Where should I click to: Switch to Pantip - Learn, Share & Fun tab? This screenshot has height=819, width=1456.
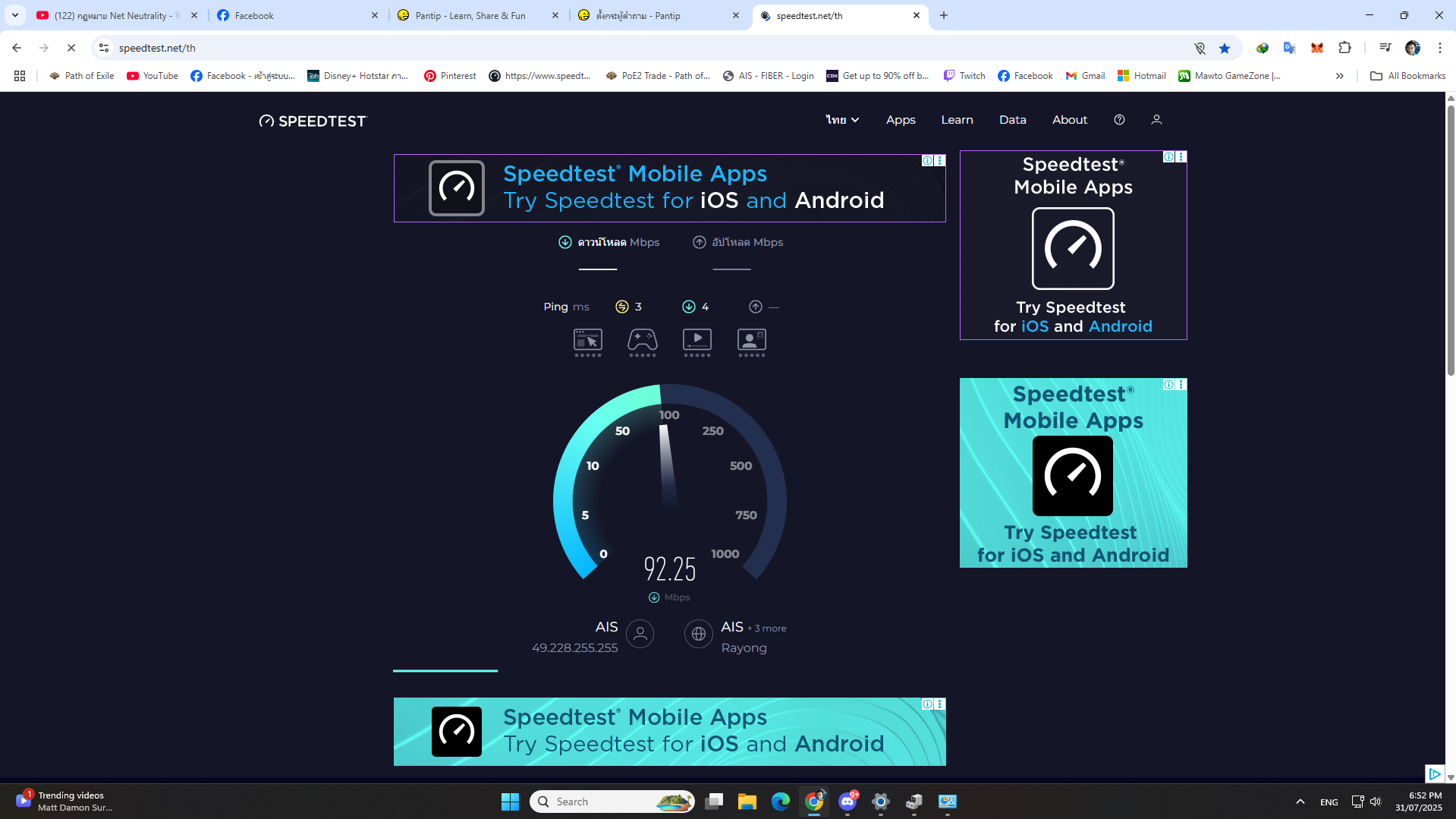coord(478,15)
